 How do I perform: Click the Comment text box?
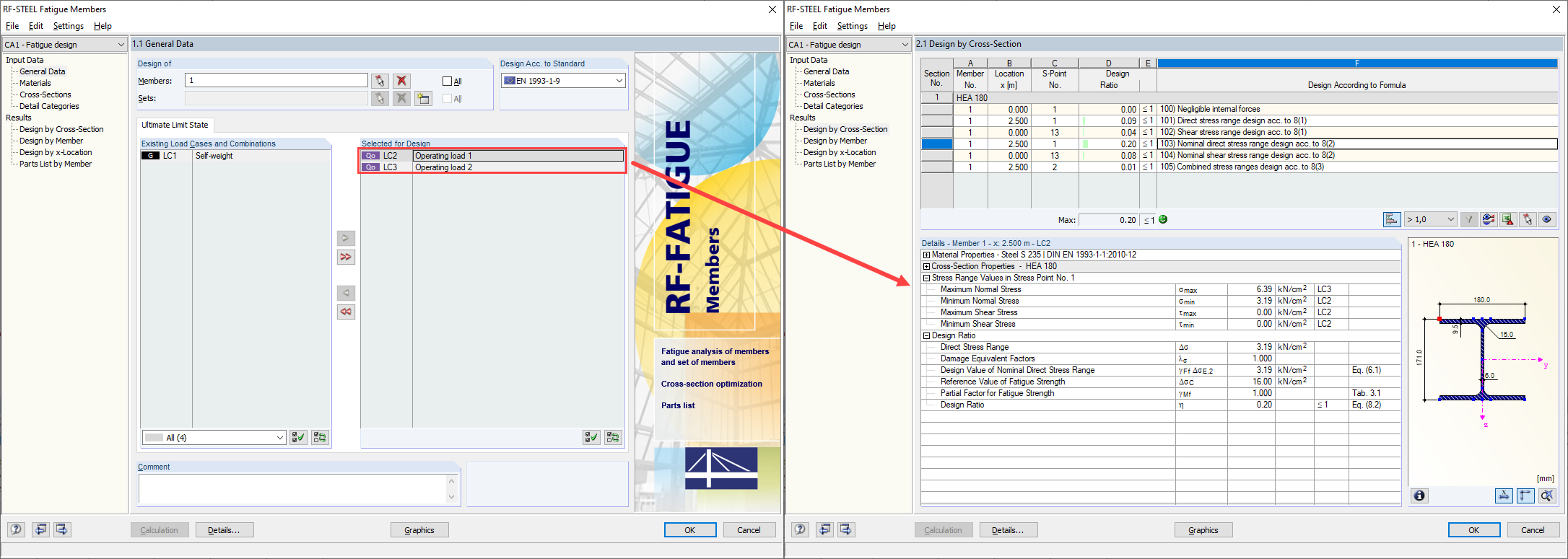[292, 488]
